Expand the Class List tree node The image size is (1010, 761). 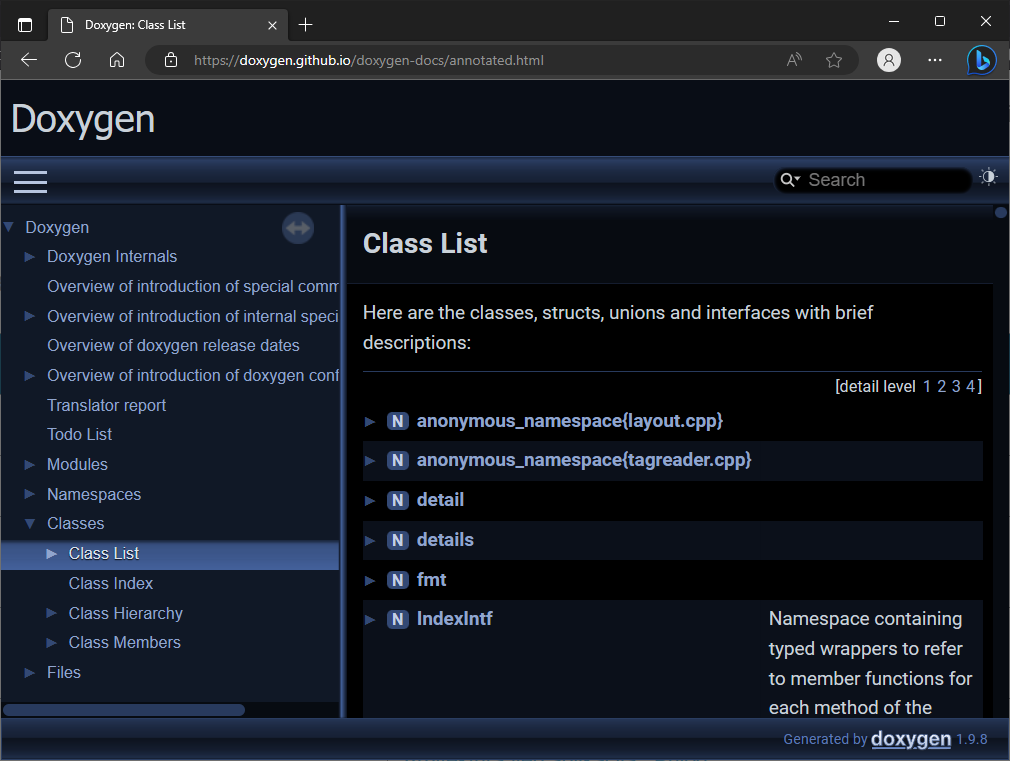tap(52, 554)
